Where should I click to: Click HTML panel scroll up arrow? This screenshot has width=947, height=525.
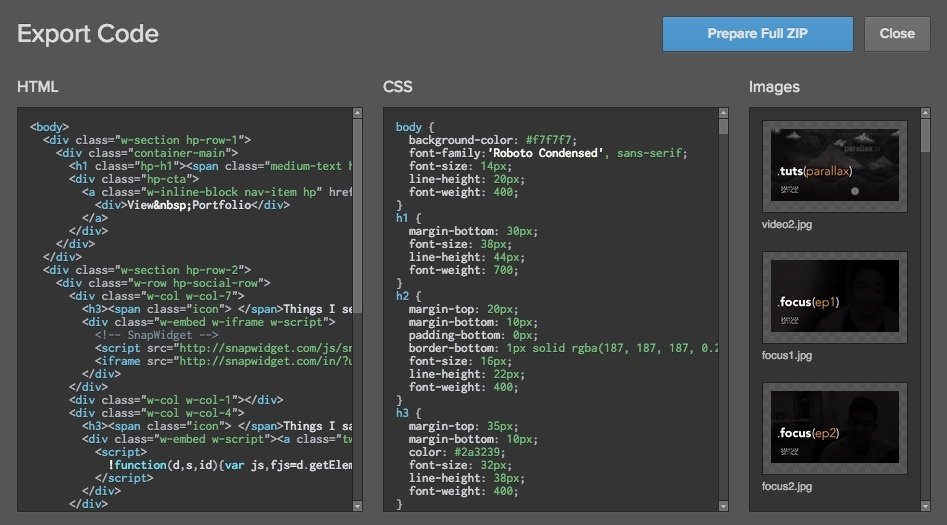tap(358, 113)
